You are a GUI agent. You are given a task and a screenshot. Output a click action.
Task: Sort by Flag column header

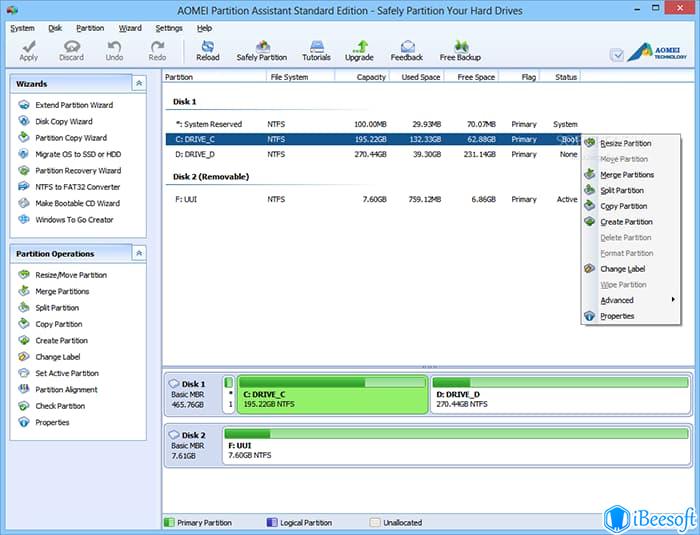(519, 77)
